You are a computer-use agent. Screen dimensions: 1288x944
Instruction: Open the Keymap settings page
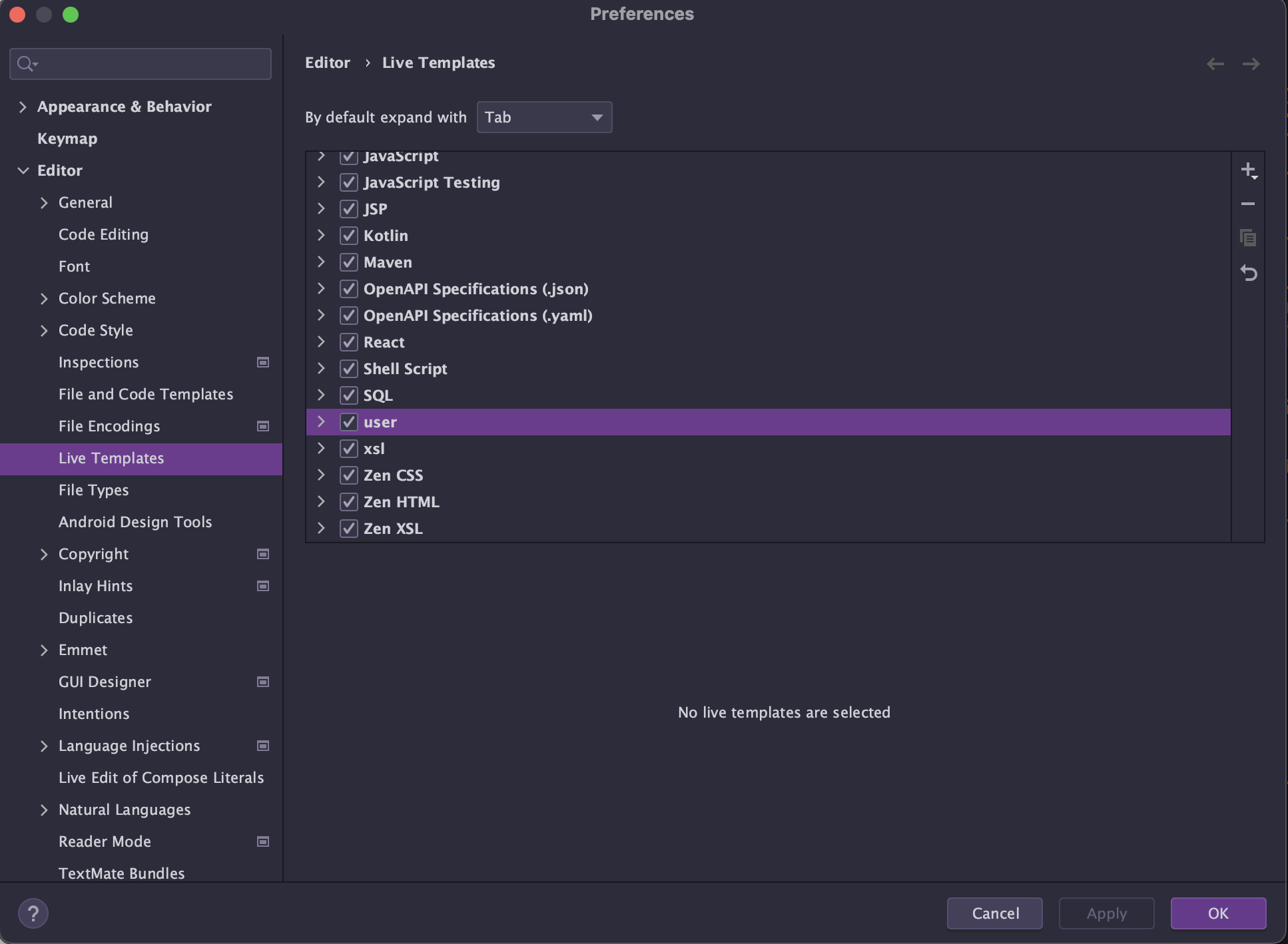pos(67,138)
